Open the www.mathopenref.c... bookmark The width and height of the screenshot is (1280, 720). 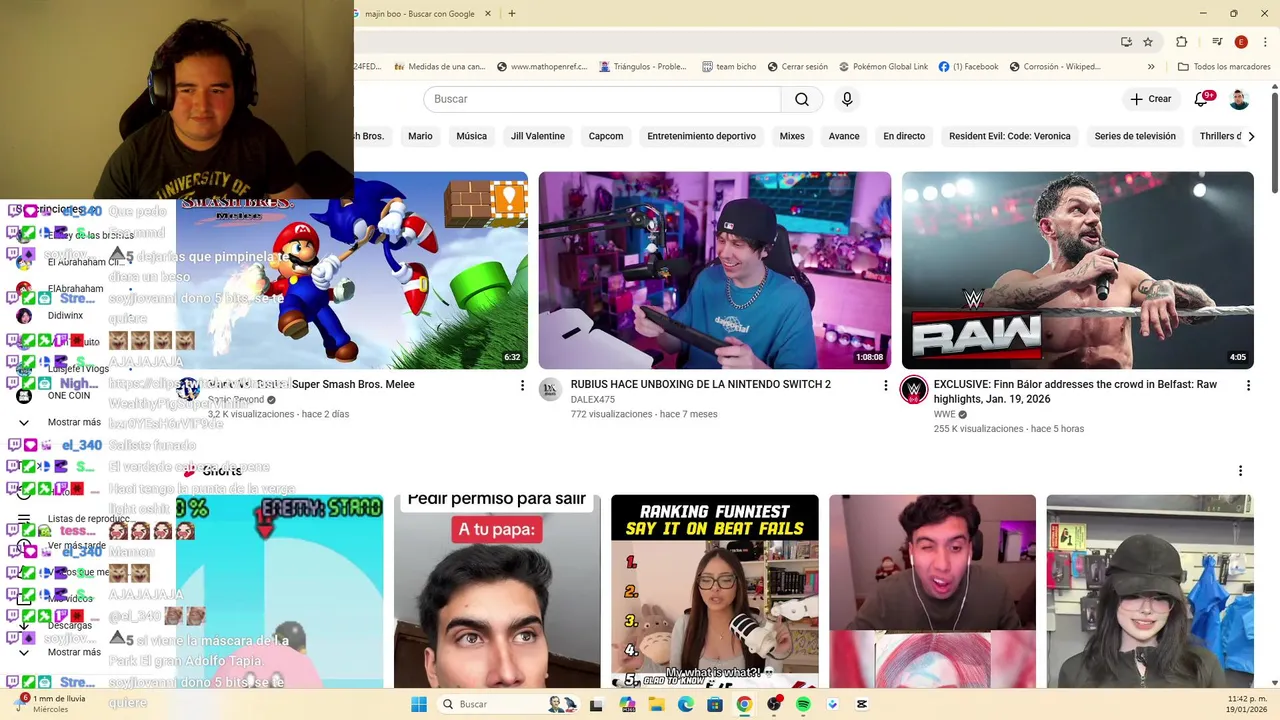pyautogui.click(x=542, y=67)
